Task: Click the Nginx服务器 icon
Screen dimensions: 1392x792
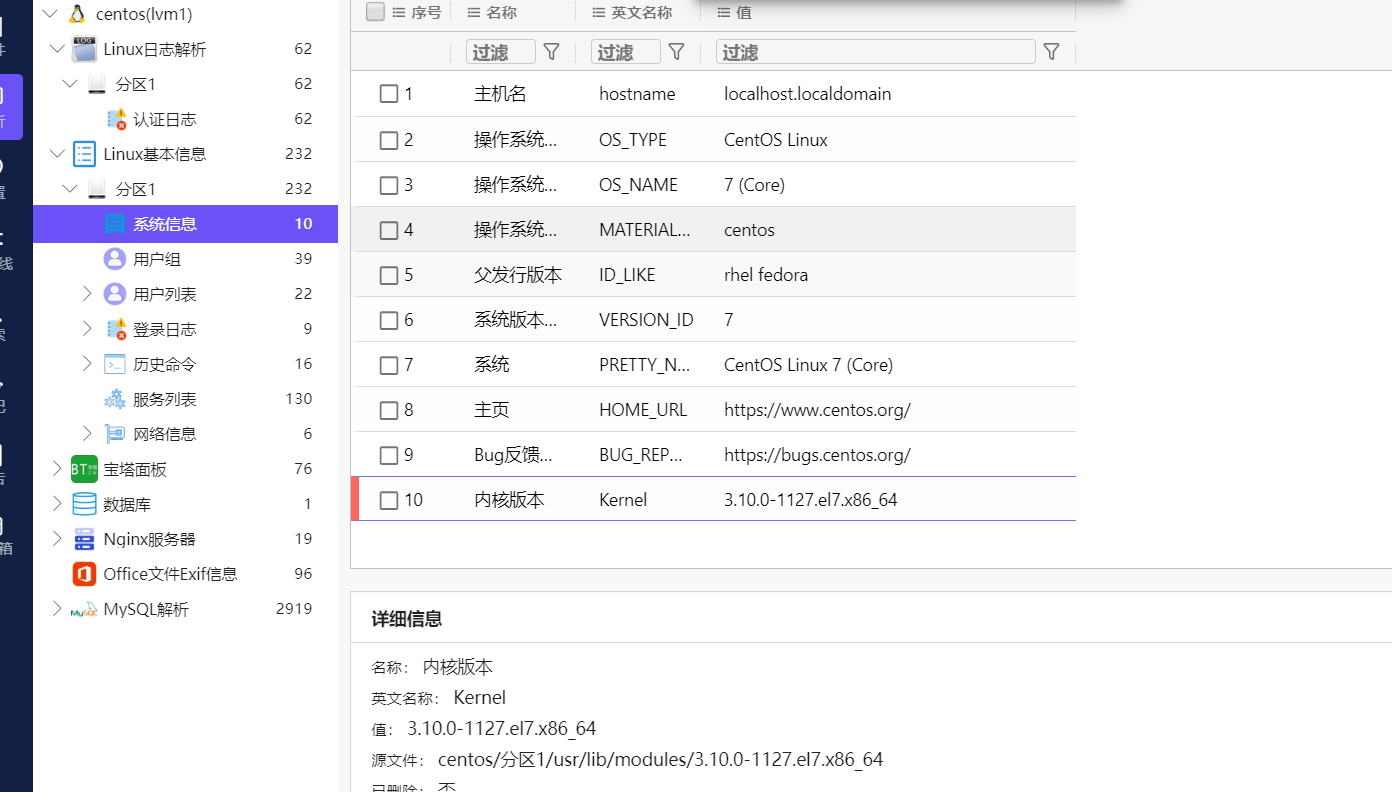Action: point(84,539)
